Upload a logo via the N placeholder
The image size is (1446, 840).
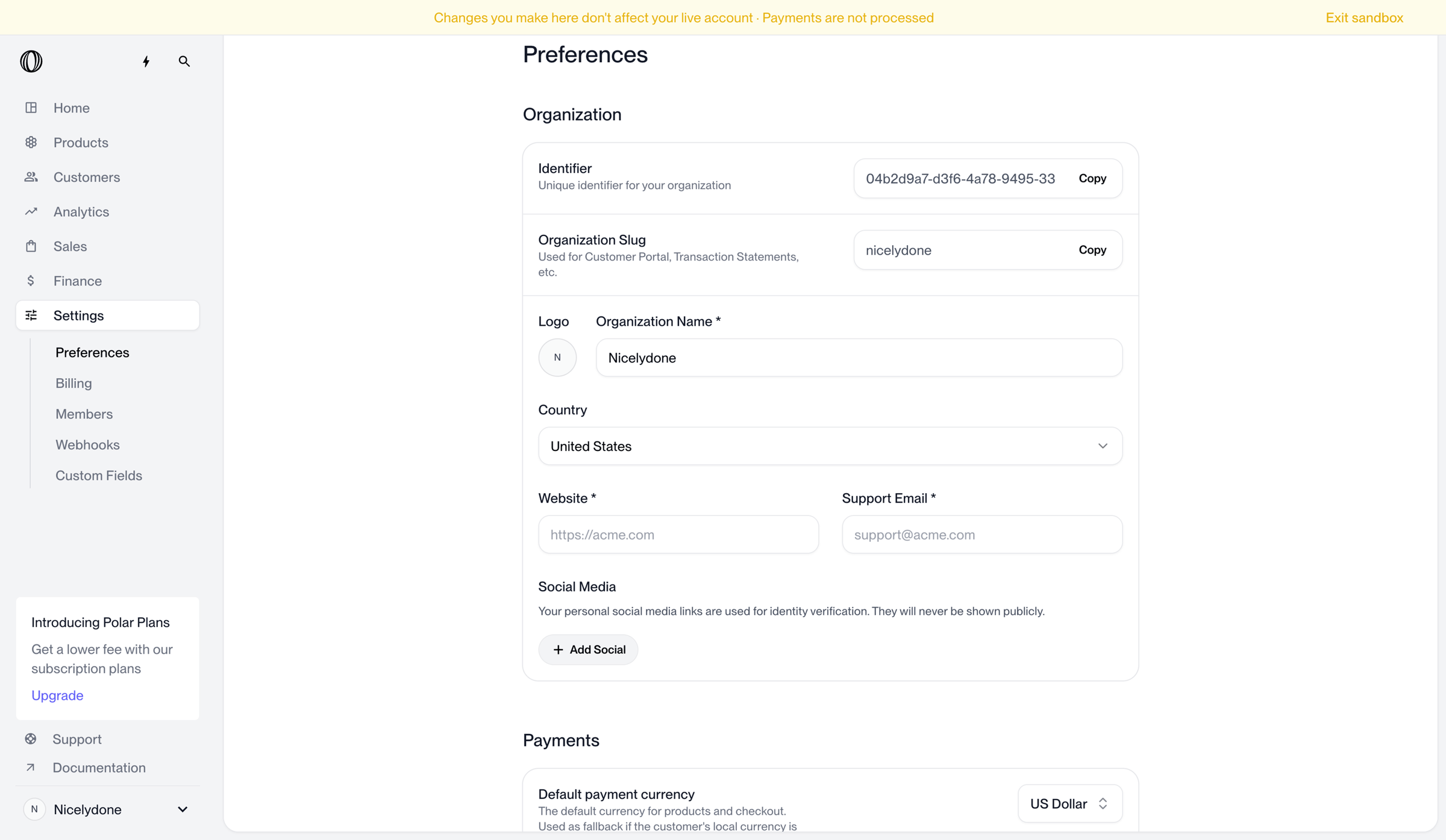[x=557, y=358]
